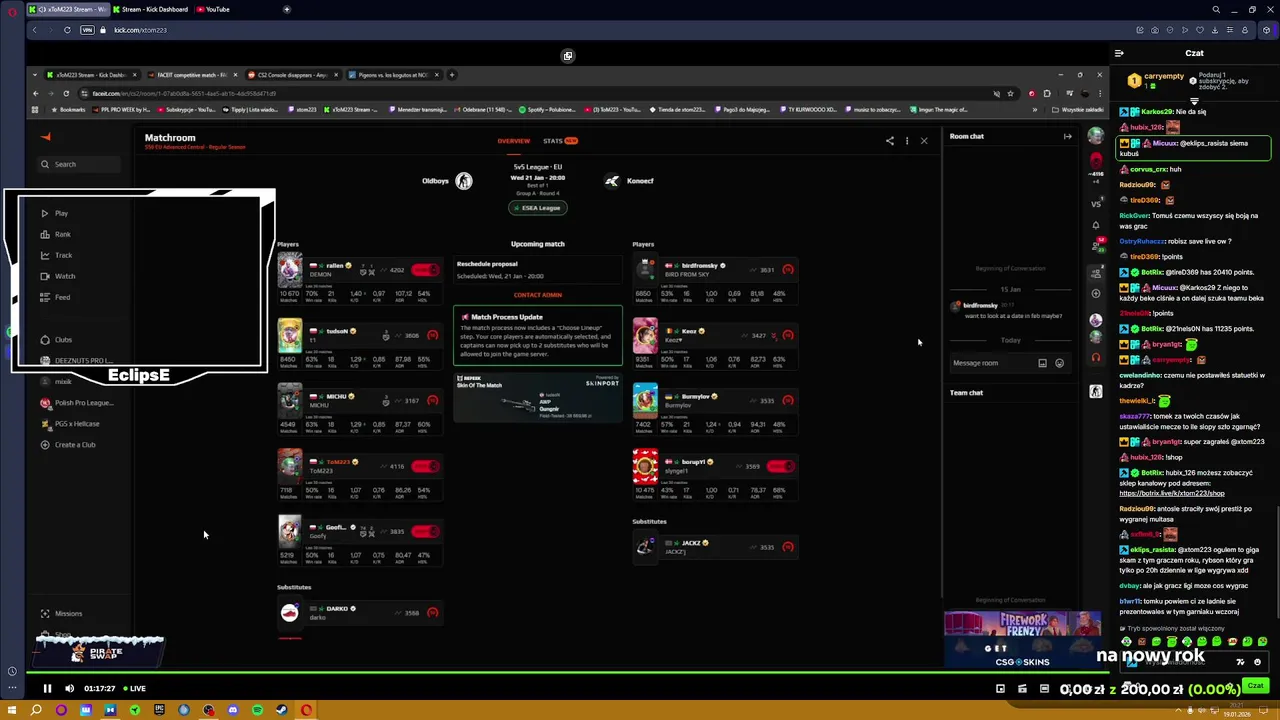Viewport: 1280px width, 720px height.
Task: Open botrix.live/k/xtom223/shop link in chat
Action: click(1171, 493)
